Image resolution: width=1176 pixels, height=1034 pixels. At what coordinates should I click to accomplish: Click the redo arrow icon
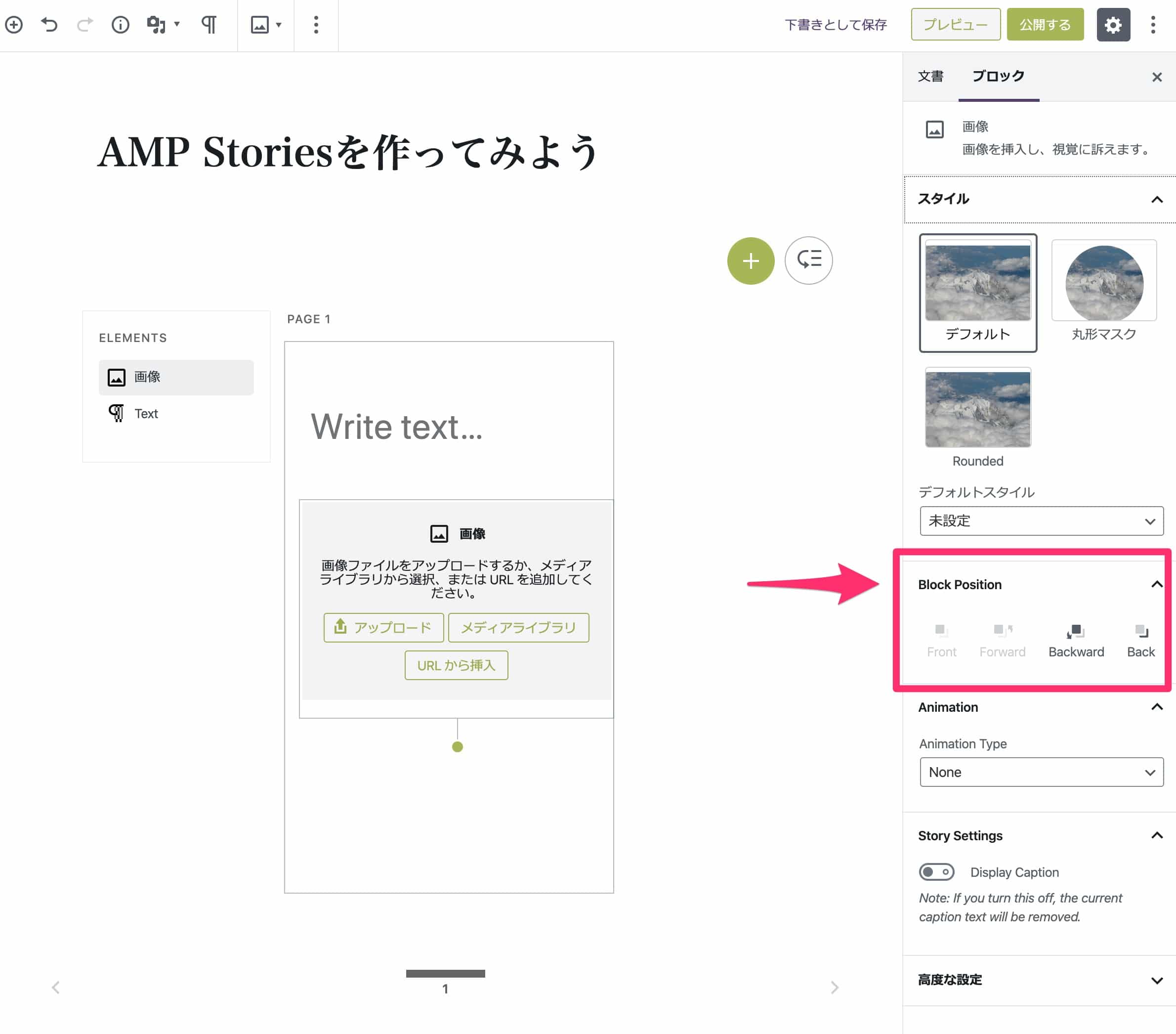pyautogui.click(x=84, y=25)
